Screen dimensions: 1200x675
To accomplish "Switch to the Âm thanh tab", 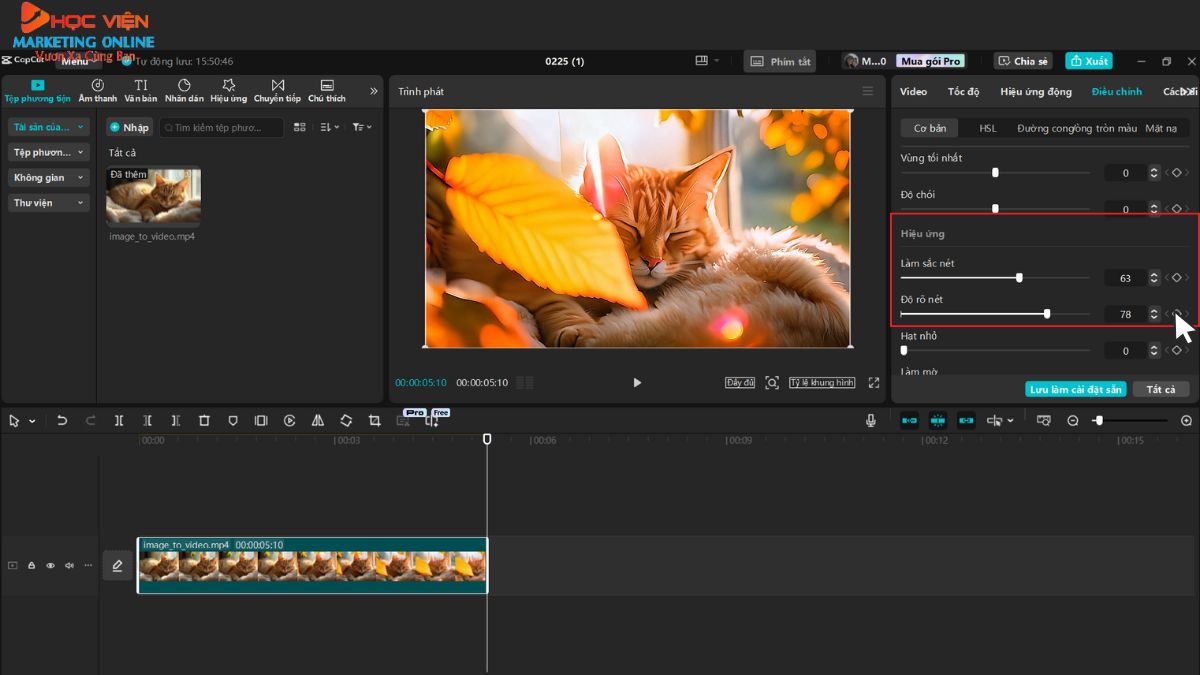I will pos(98,91).
